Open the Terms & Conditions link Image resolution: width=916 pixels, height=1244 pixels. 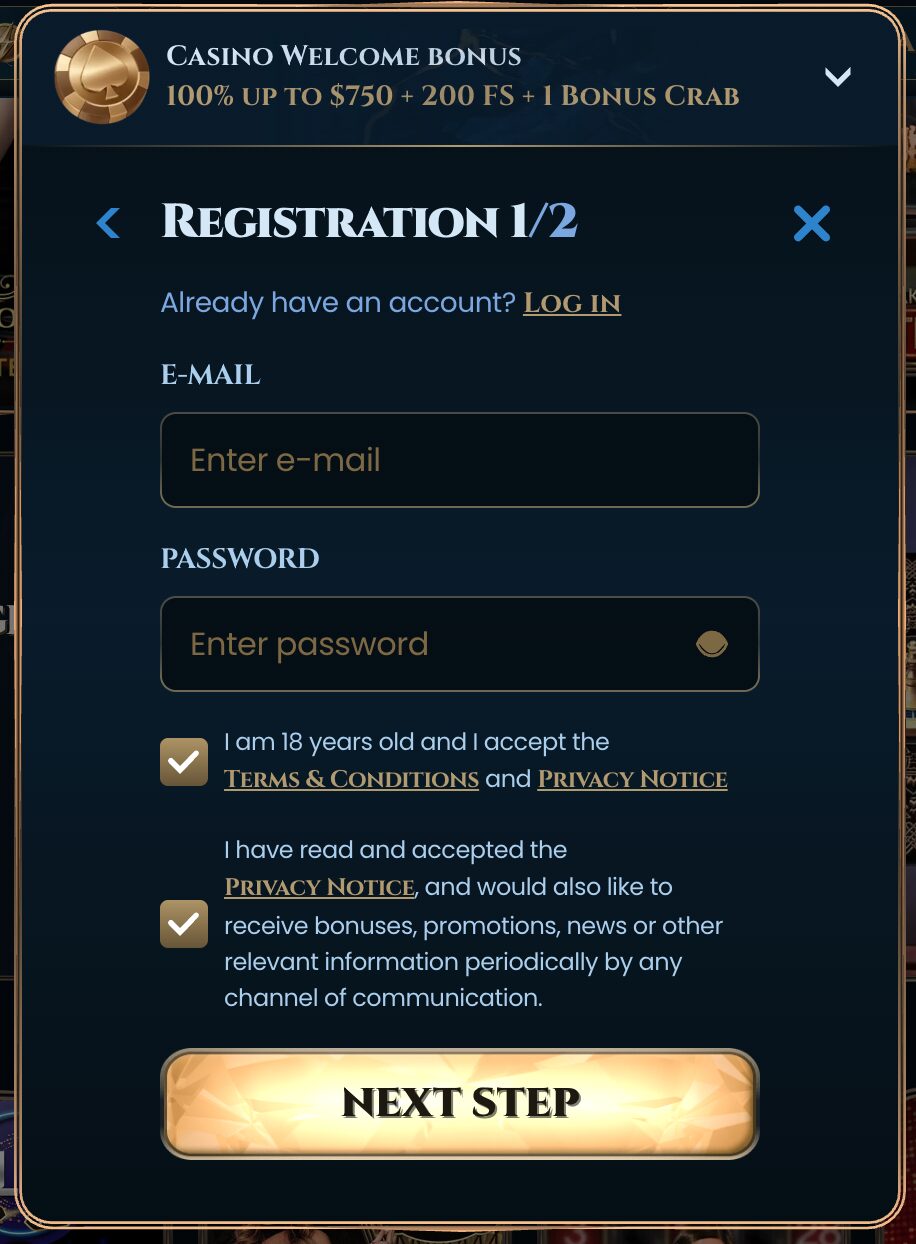click(x=352, y=777)
